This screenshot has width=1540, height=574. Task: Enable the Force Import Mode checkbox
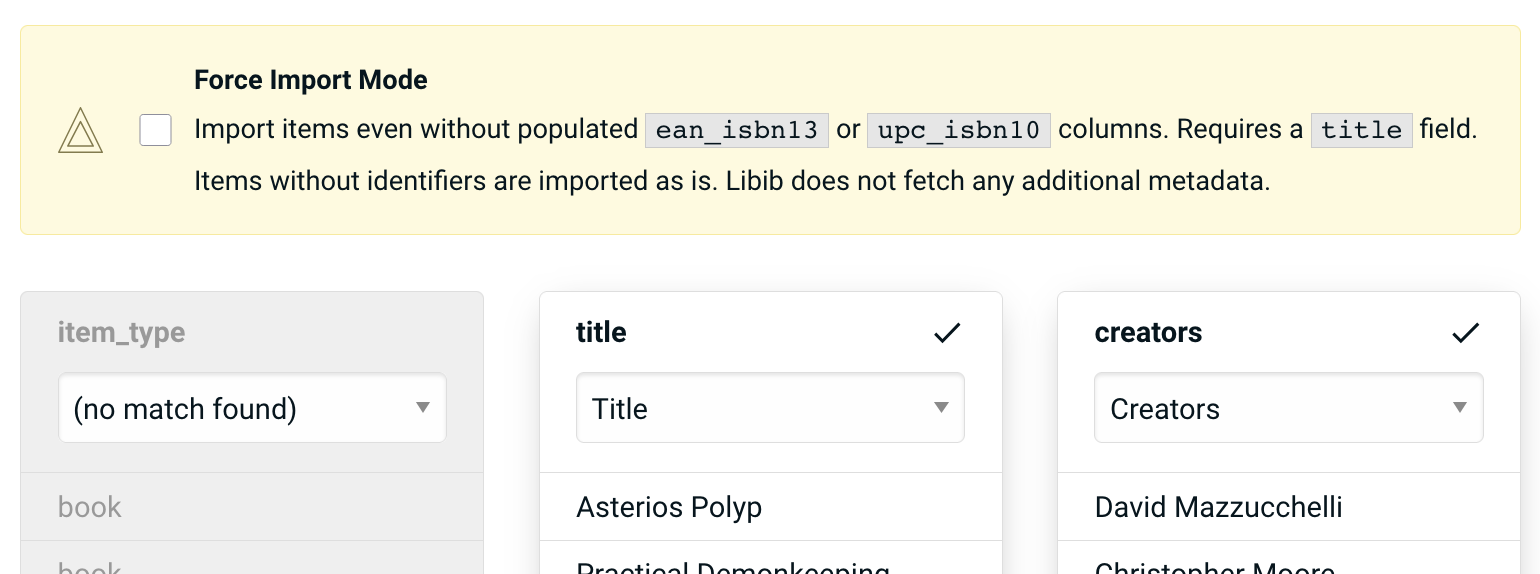[x=156, y=130]
